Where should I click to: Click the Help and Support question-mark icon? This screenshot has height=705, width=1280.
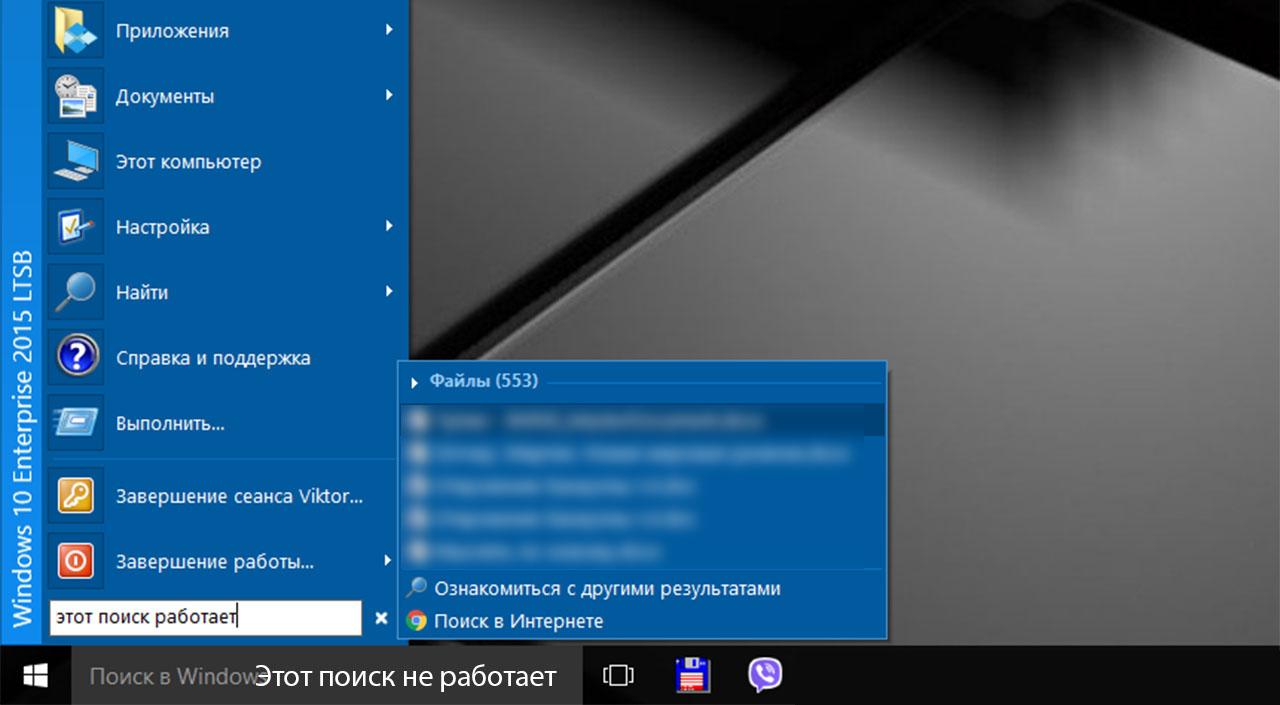pyautogui.click(x=76, y=357)
